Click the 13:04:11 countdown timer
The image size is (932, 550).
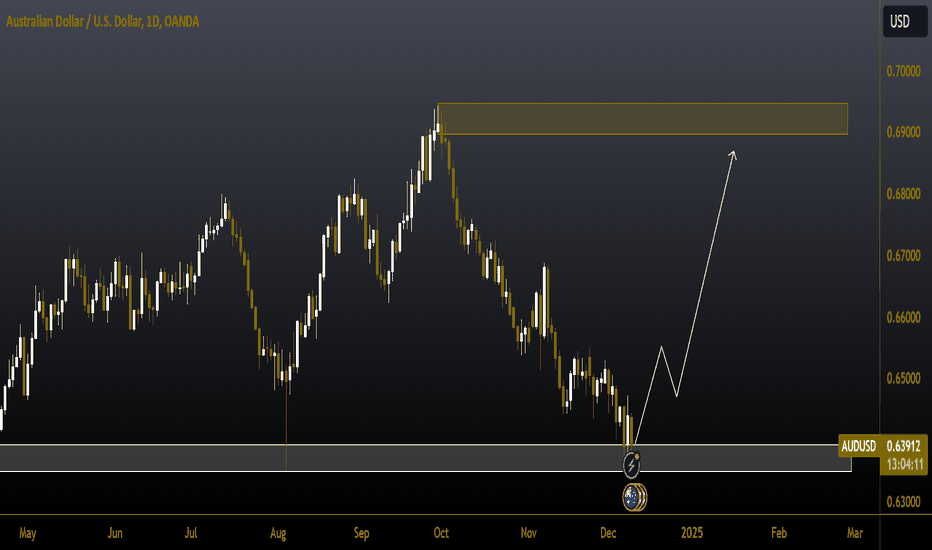point(905,464)
